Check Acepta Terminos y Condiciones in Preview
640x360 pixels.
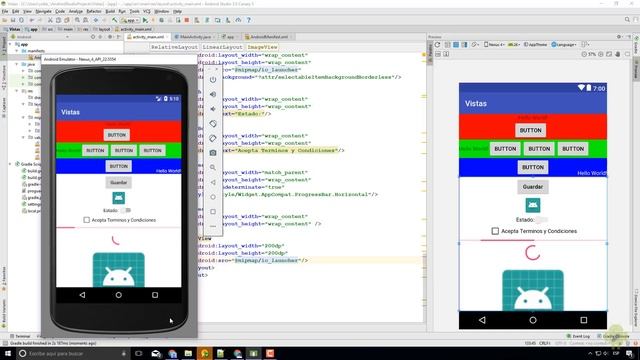click(x=495, y=231)
